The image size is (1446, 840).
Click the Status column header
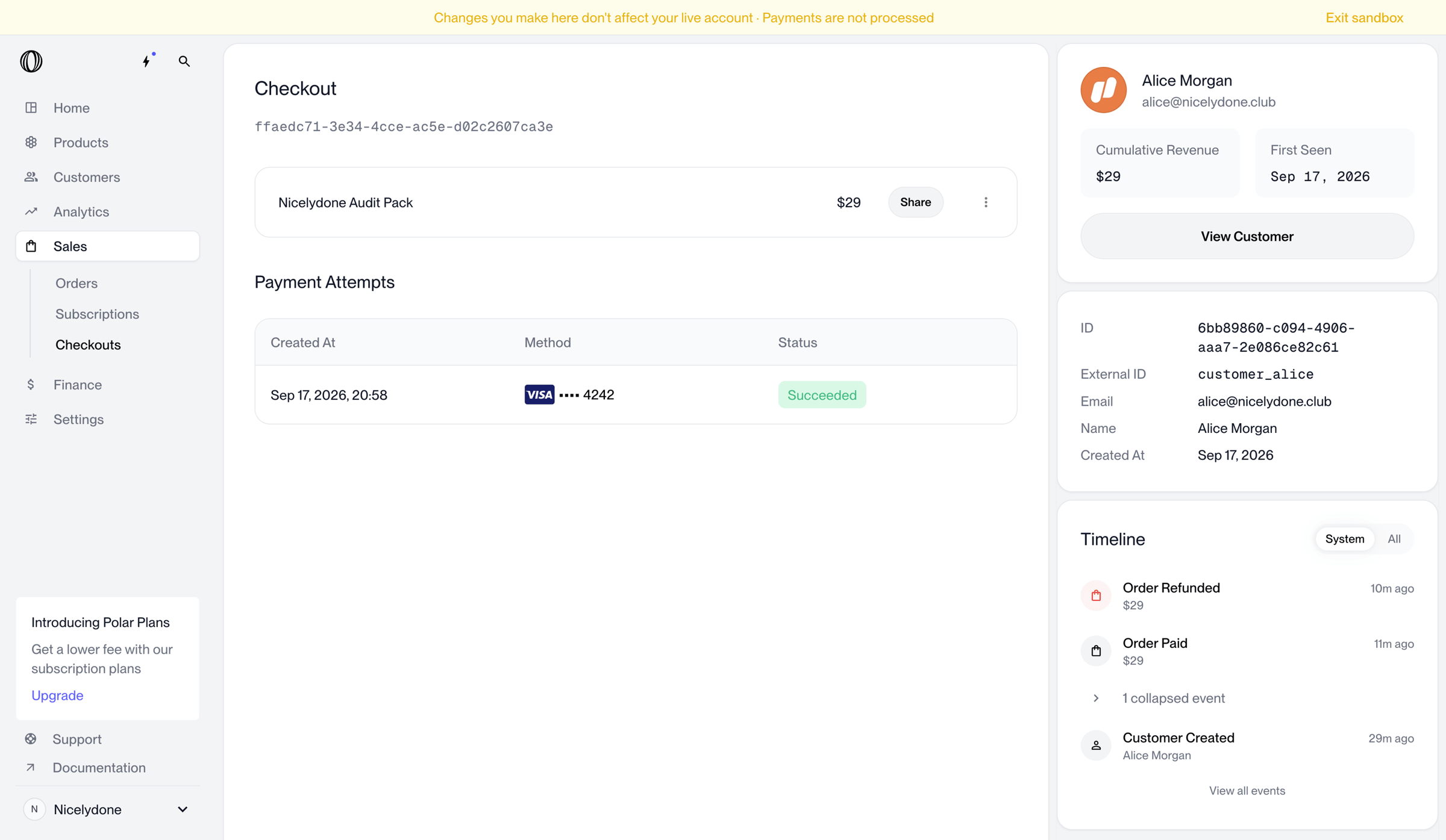[x=797, y=342]
